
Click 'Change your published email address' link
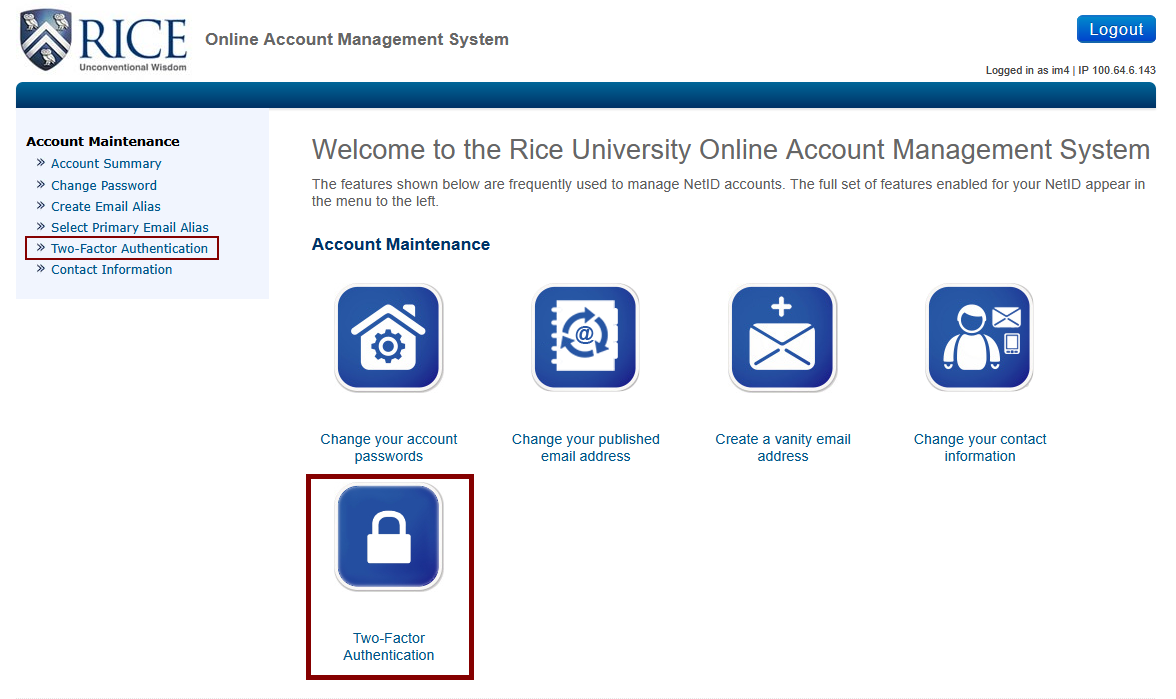[x=585, y=447]
